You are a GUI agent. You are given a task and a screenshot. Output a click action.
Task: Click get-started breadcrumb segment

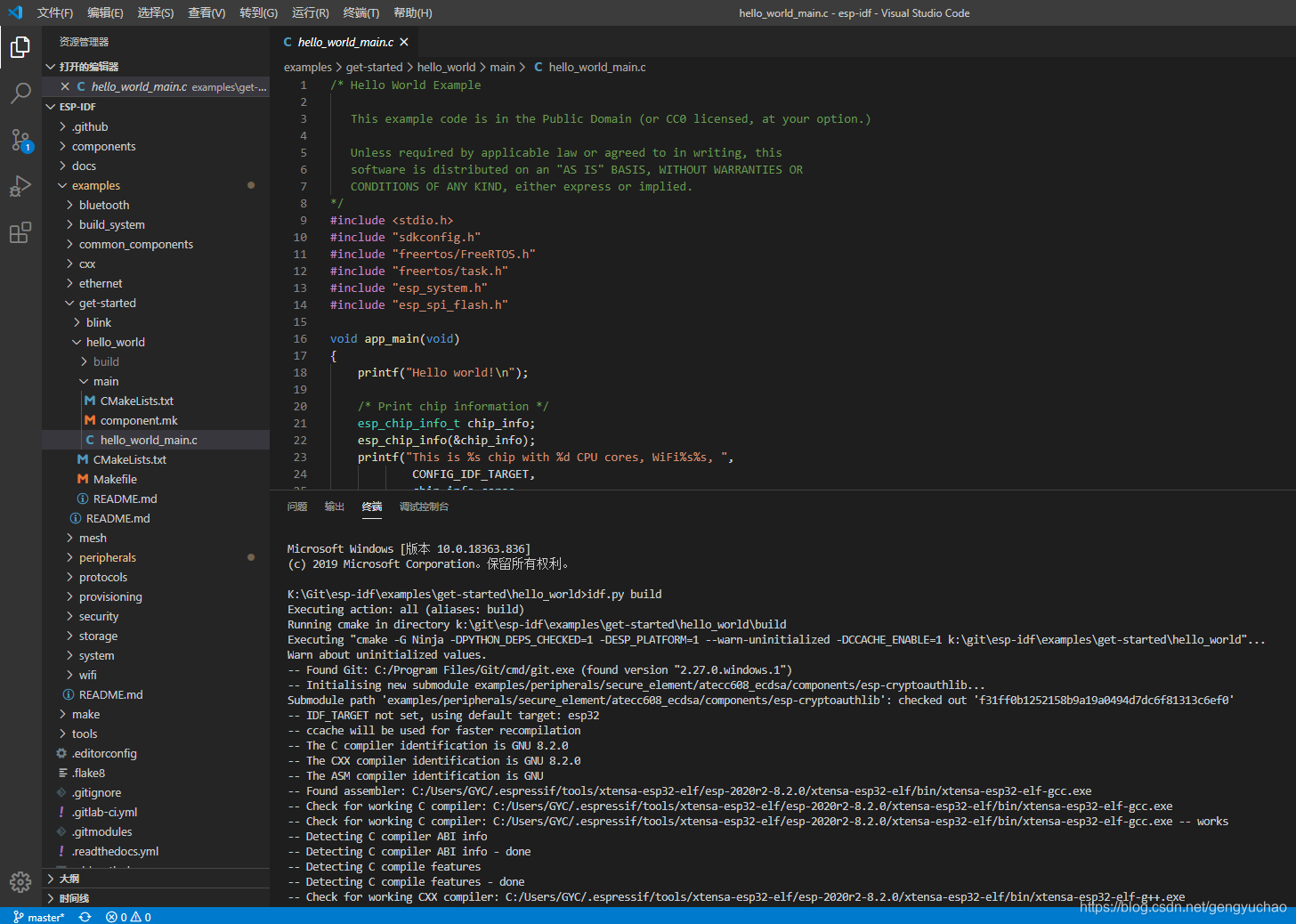pos(374,67)
